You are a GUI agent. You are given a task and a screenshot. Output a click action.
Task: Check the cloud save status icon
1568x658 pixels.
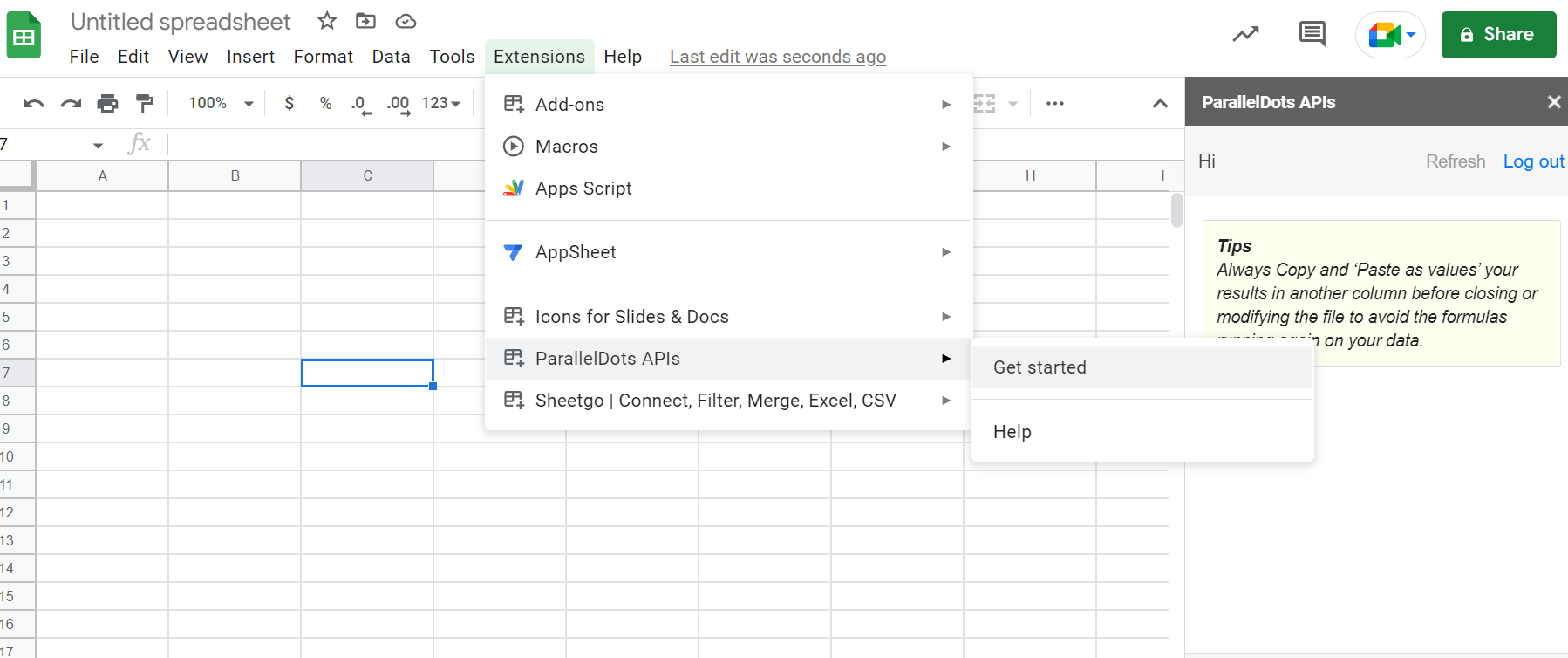405,21
